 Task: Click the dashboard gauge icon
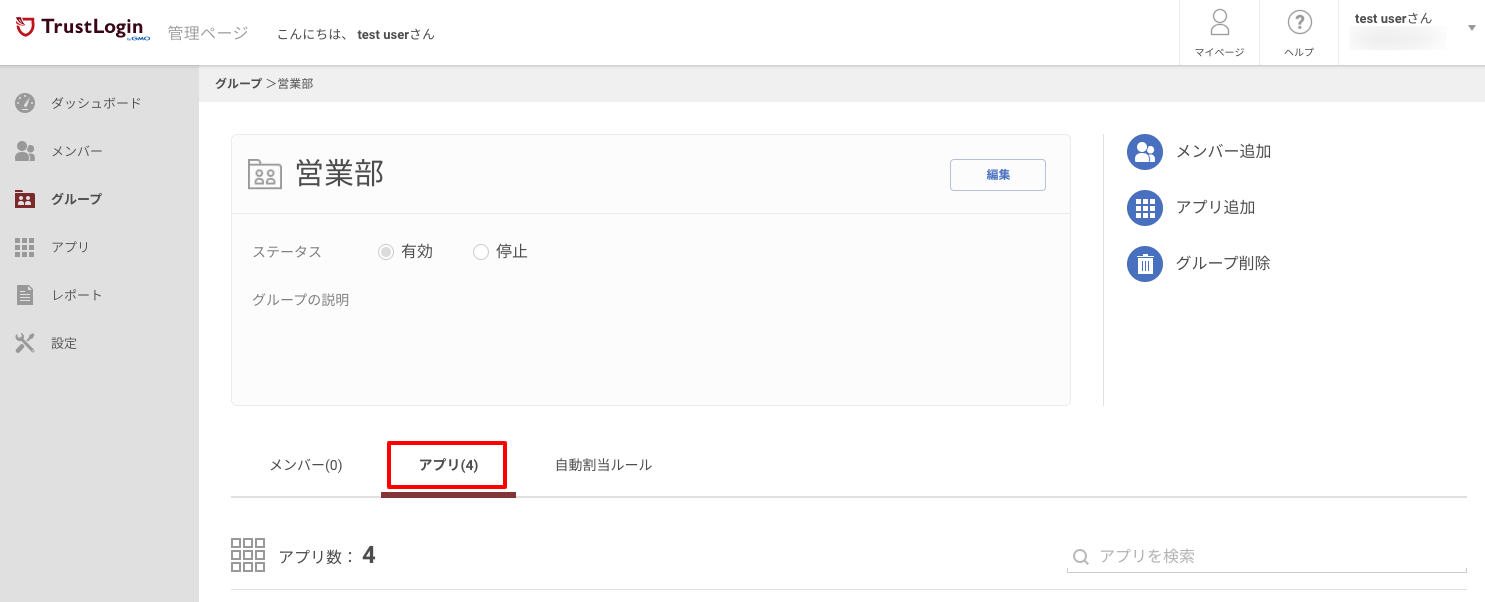(25, 103)
